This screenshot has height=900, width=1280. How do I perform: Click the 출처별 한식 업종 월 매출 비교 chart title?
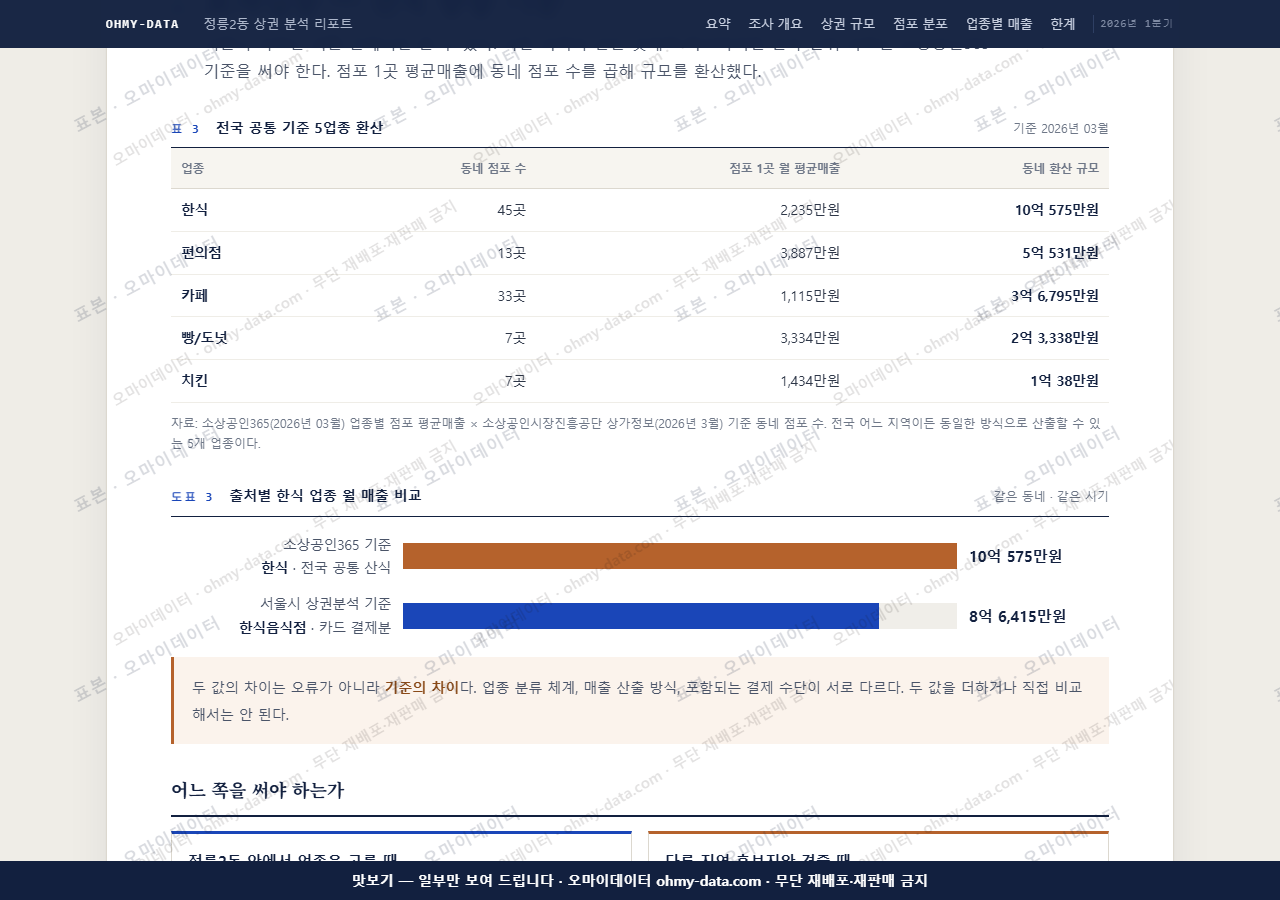coord(325,495)
